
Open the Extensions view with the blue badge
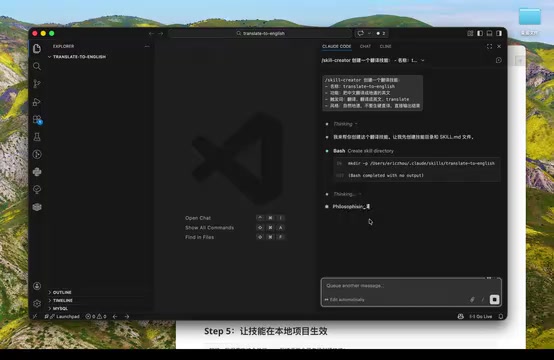pos(37,119)
